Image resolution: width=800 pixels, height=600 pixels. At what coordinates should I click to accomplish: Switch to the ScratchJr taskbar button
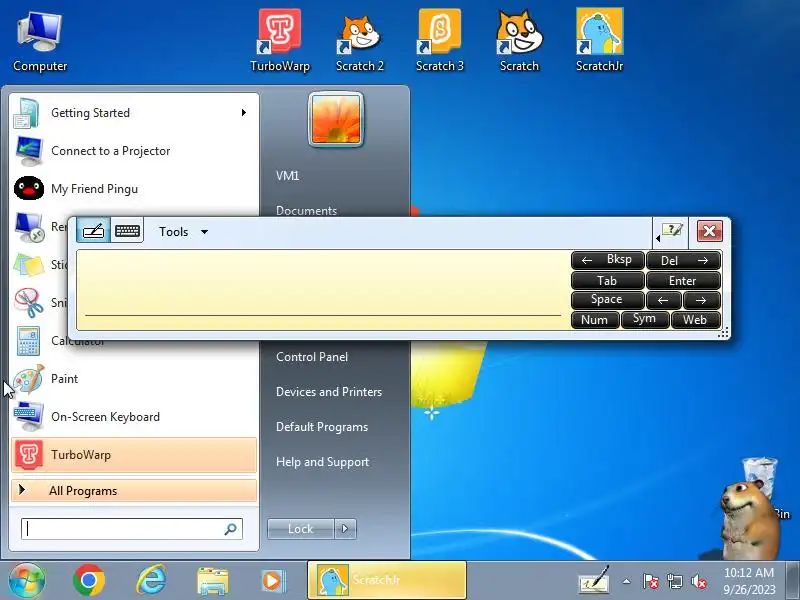[387, 580]
